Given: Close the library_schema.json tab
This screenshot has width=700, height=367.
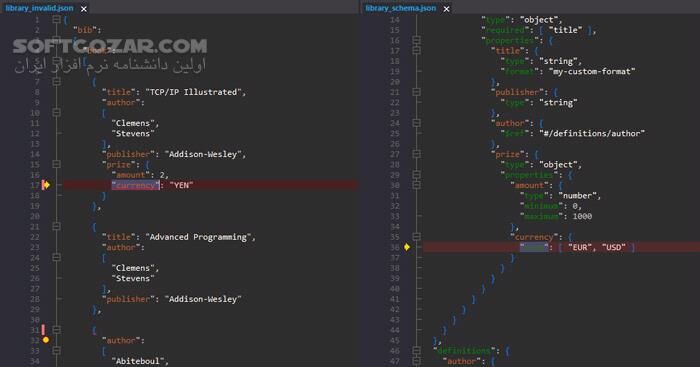Looking at the screenshot, I should pyautogui.click(x=446, y=8).
